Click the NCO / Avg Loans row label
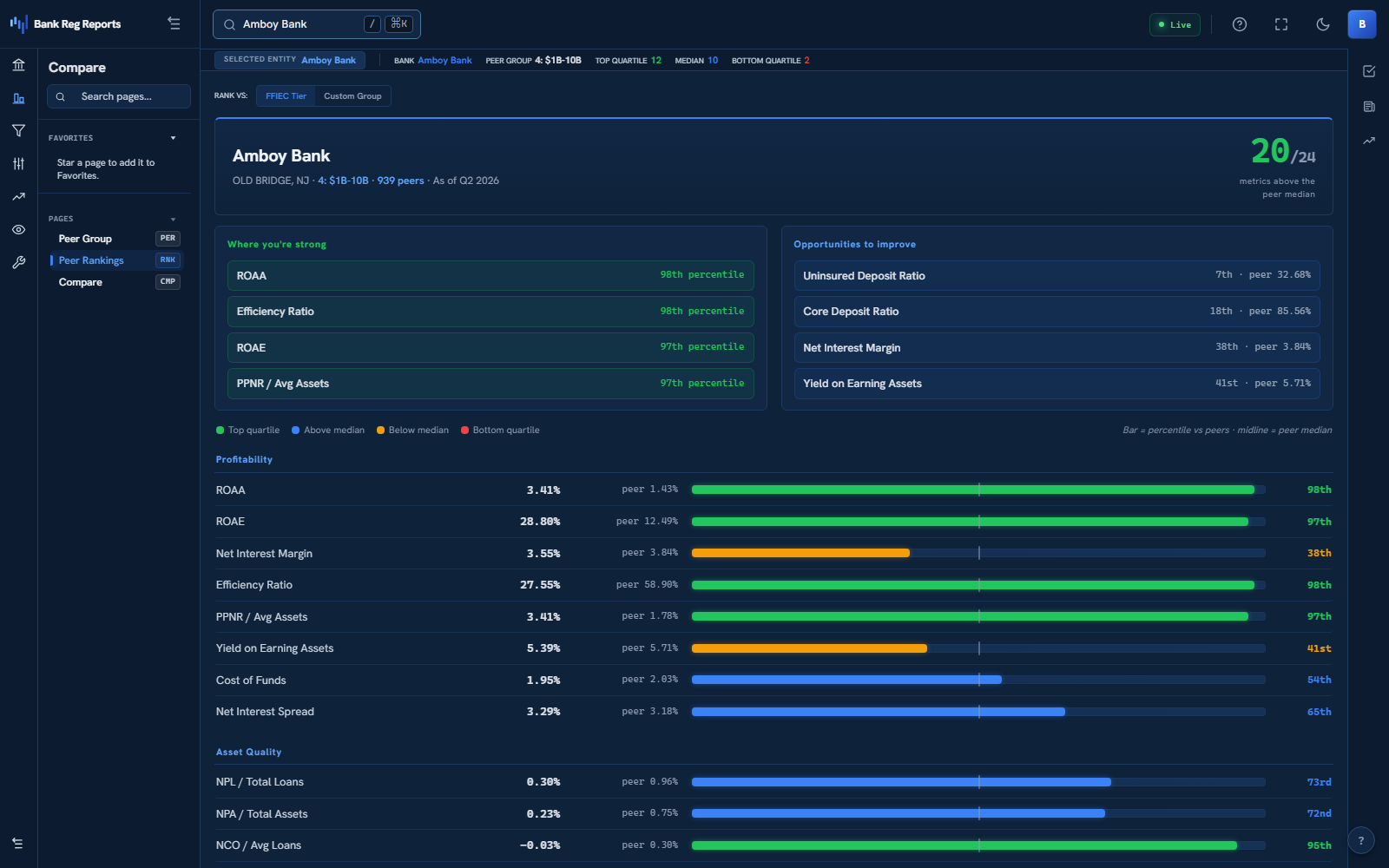The height and width of the screenshot is (868, 1389). [259, 845]
